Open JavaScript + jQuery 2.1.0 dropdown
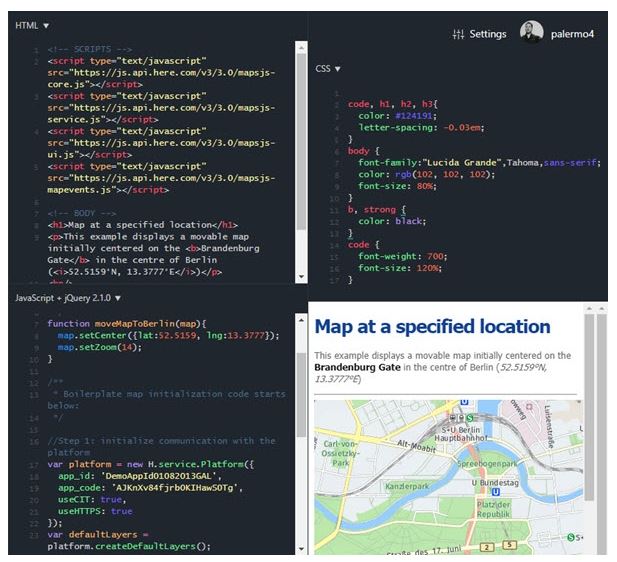The image size is (617, 562). [68, 298]
